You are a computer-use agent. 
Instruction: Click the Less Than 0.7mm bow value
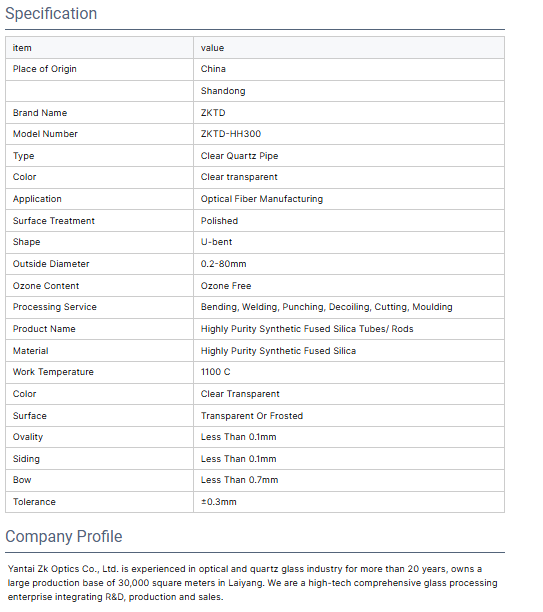pos(239,480)
